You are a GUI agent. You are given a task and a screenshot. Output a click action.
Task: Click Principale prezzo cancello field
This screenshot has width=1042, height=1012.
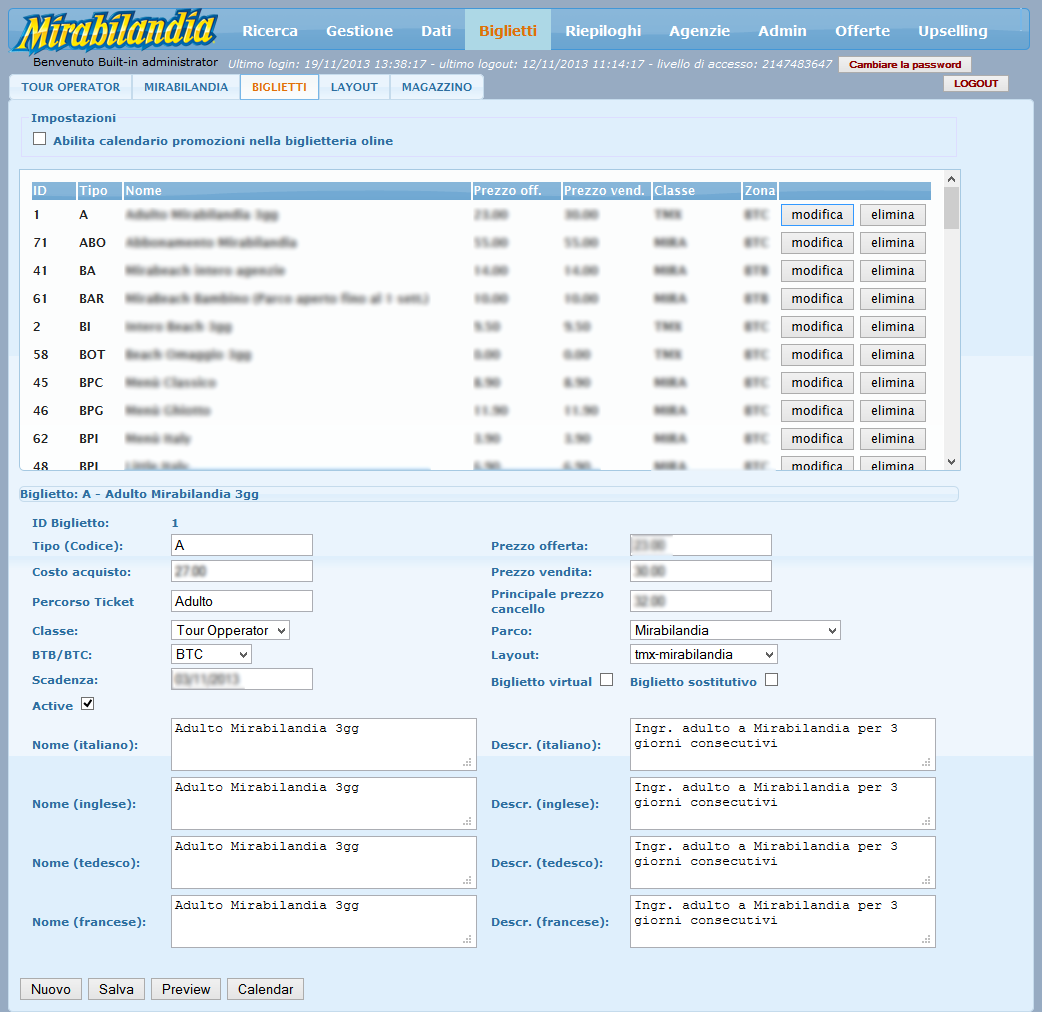(701, 601)
